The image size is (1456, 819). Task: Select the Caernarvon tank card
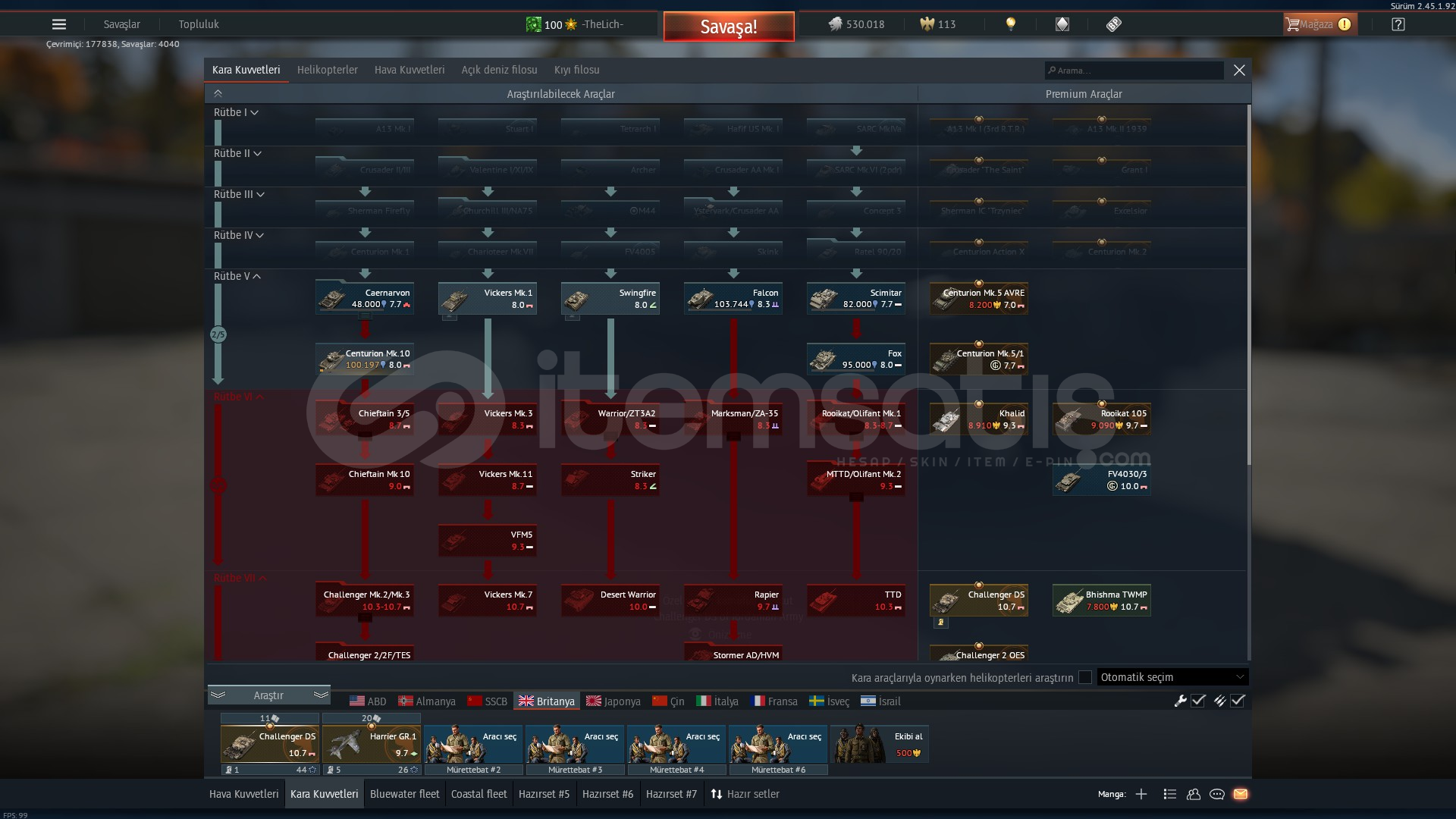[365, 298]
